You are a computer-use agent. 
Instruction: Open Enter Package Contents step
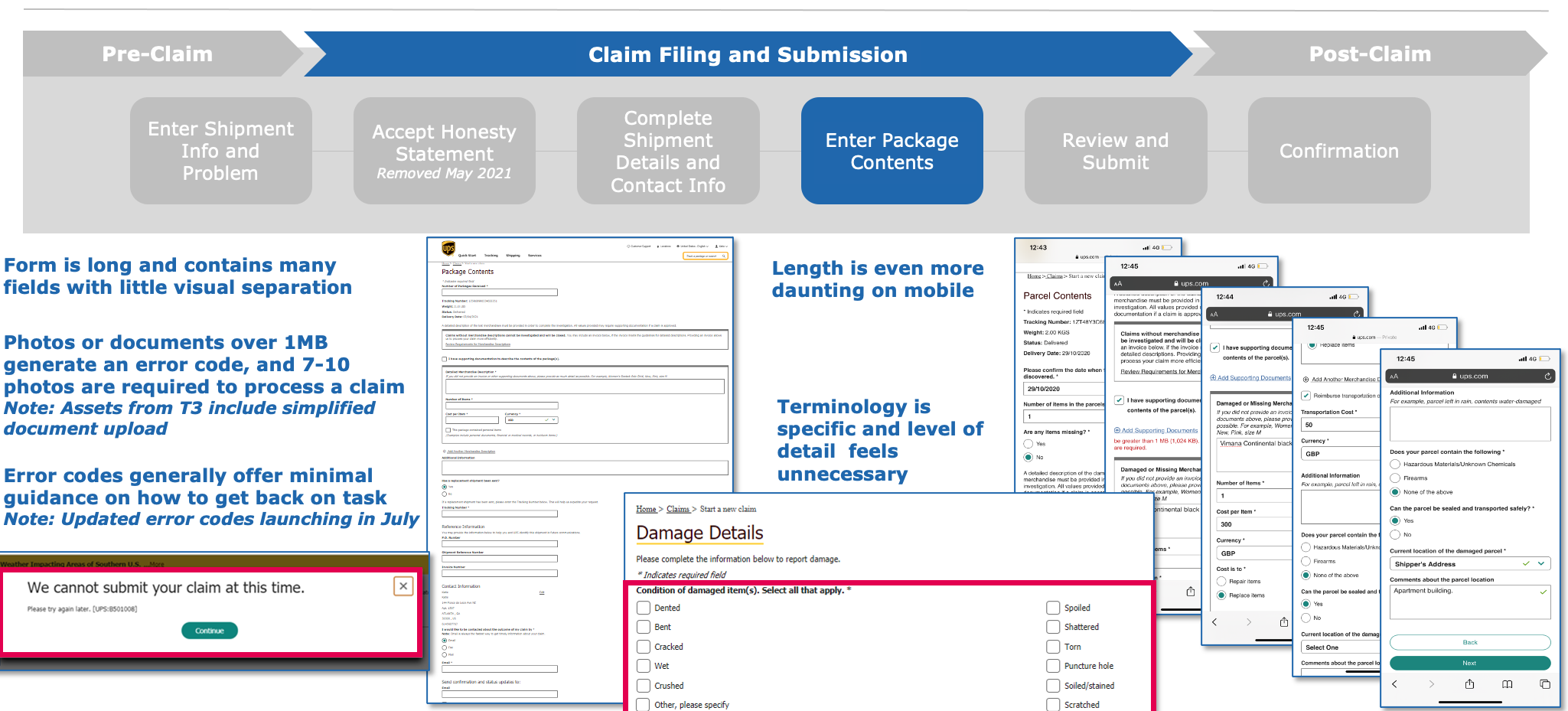point(892,151)
